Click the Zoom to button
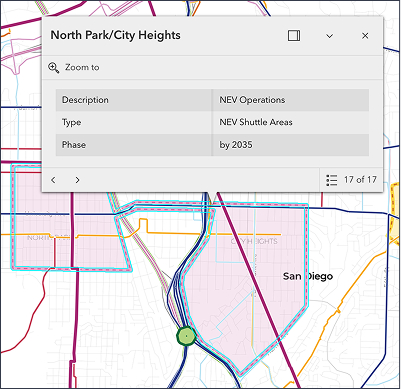This screenshot has height=389, width=401. click(74, 67)
